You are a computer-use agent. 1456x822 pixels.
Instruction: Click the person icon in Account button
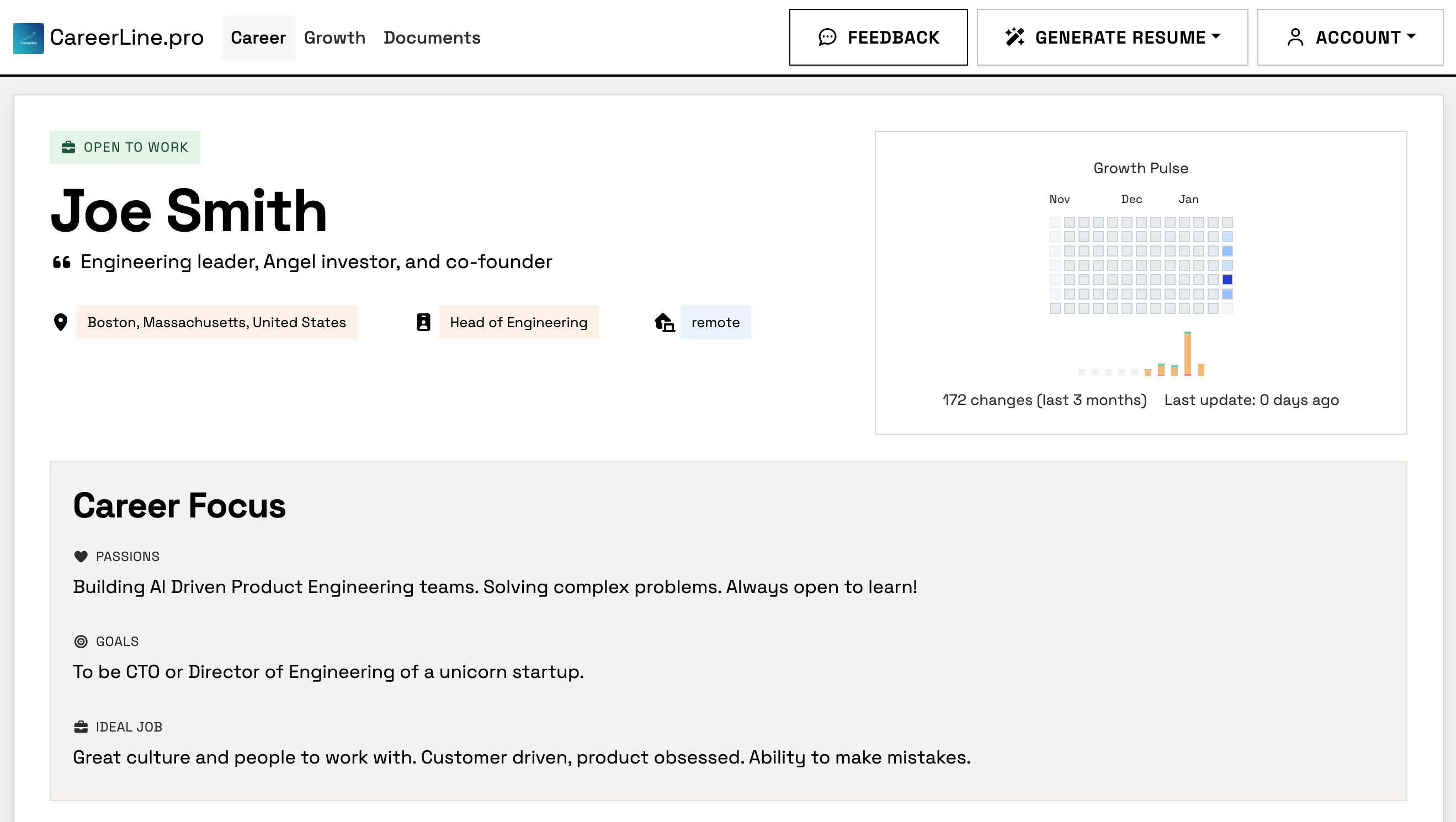coord(1294,37)
